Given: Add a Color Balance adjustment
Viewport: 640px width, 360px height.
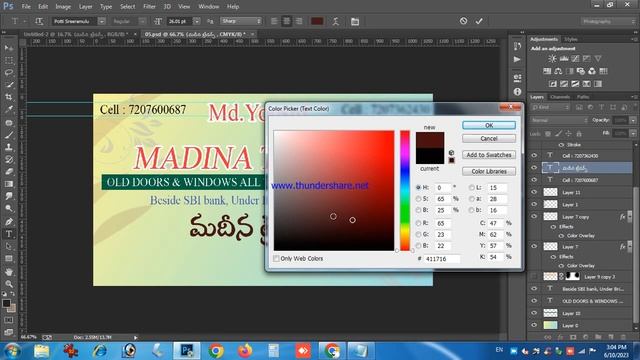Looking at the screenshot, I should (x=558, y=71).
